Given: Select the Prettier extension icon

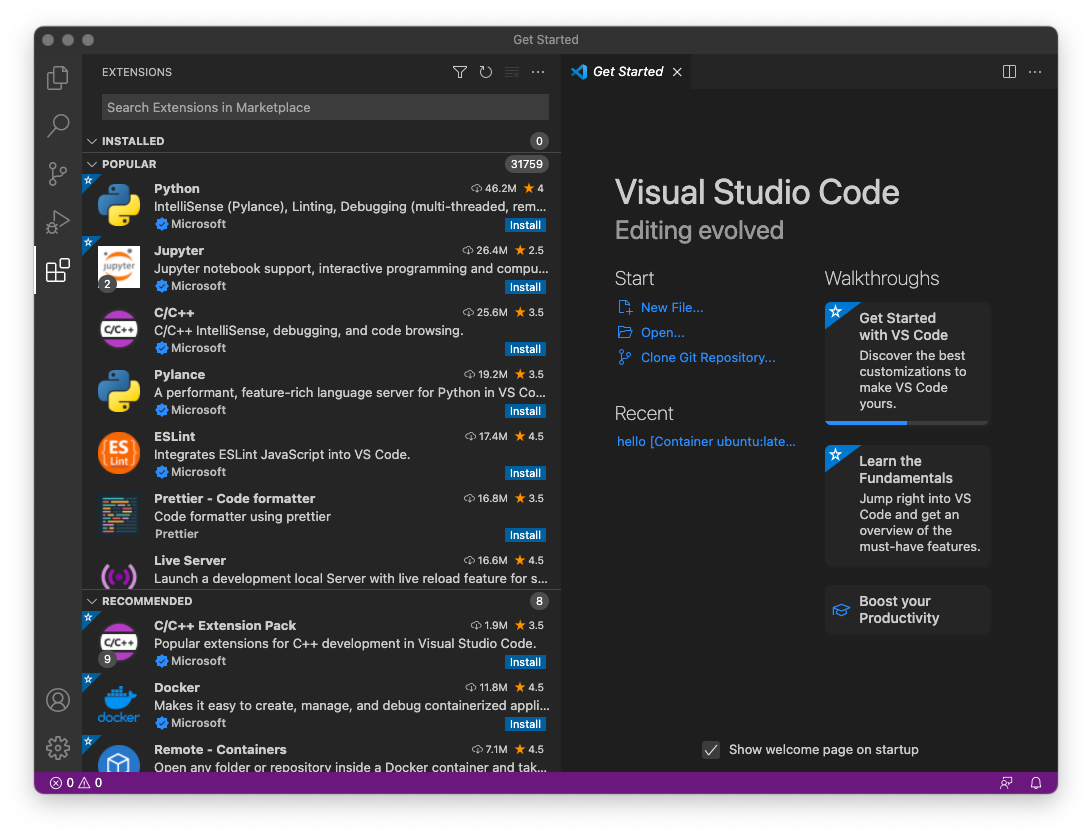Looking at the screenshot, I should pos(119,516).
